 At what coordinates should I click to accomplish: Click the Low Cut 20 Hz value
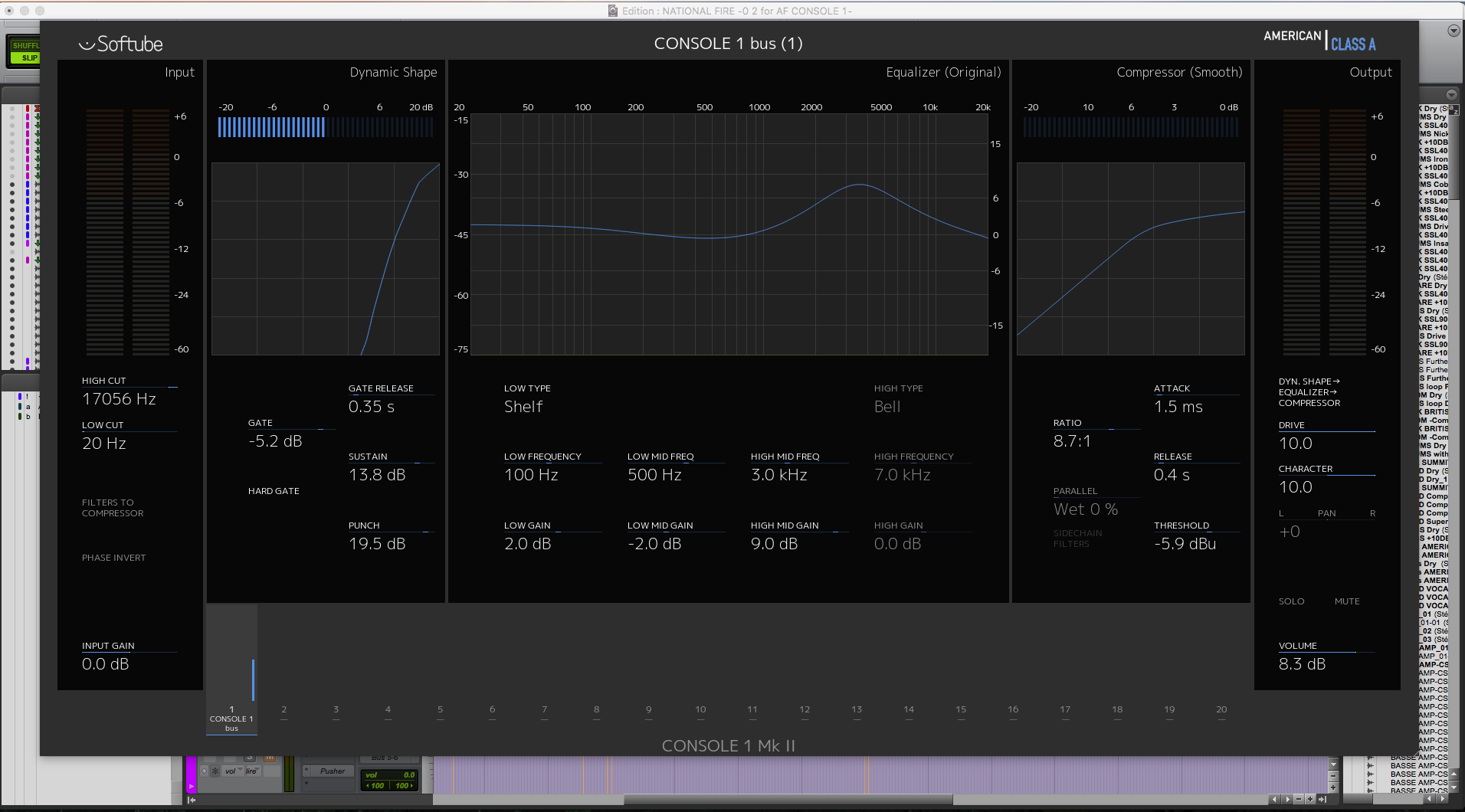tap(104, 444)
